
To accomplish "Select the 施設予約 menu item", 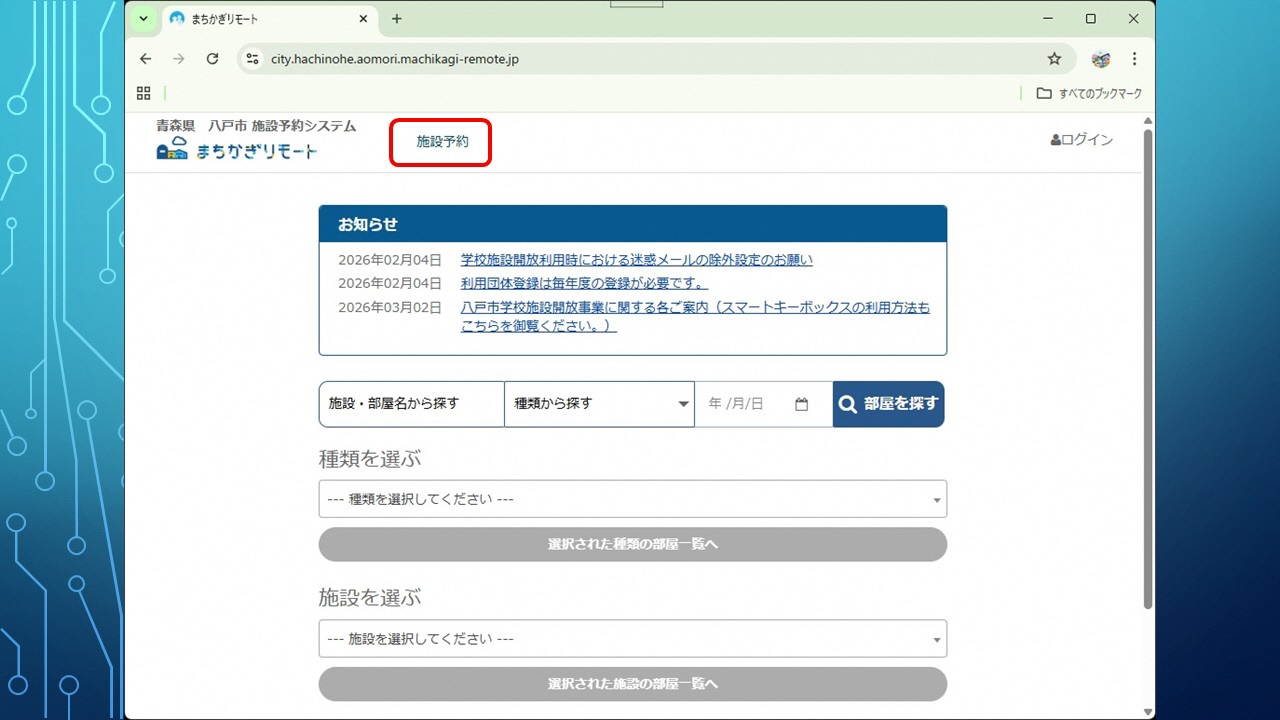I will pyautogui.click(x=439, y=141).
